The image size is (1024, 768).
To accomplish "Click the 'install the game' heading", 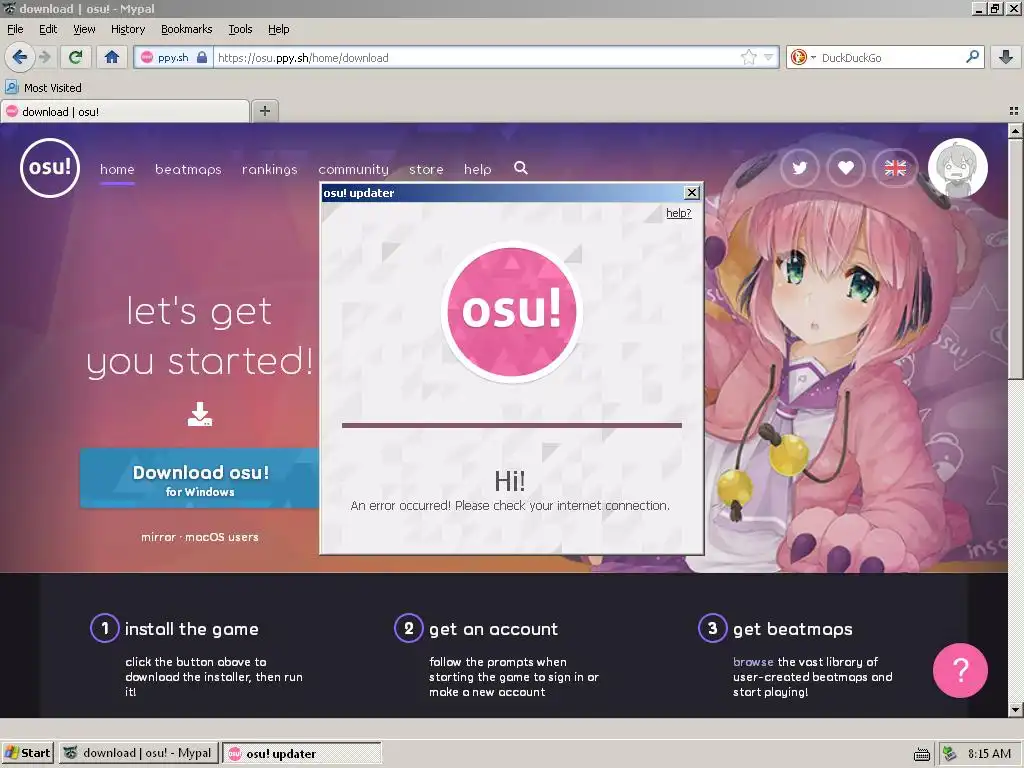I will (x=191, y=629).
